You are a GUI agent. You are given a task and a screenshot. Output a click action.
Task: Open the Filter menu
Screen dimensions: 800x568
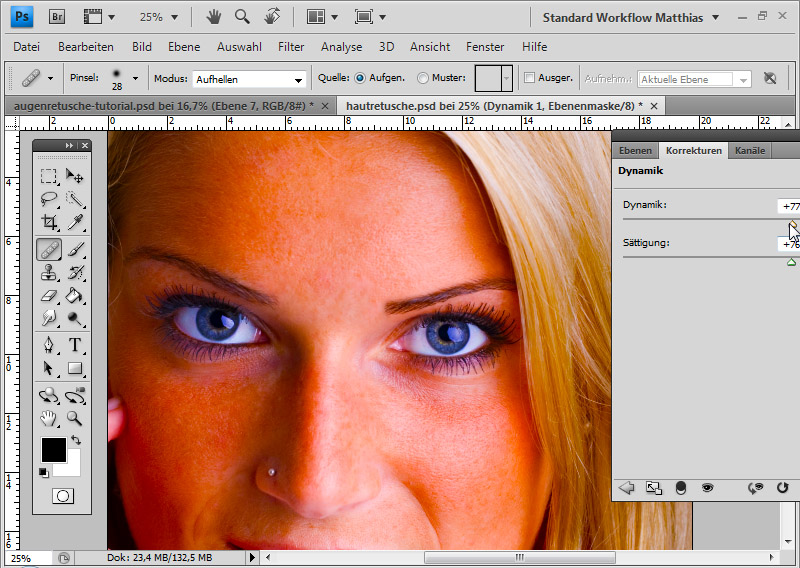tap(291, 47)
